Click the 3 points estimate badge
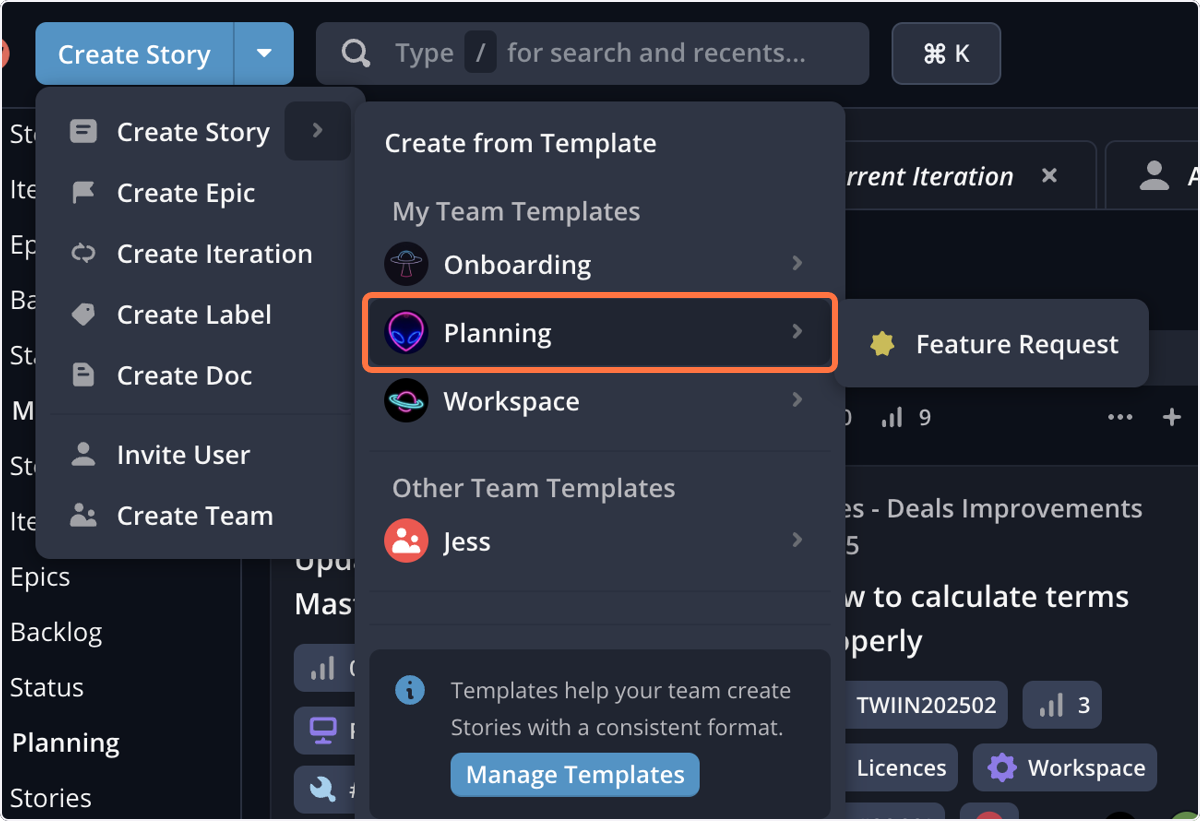 (x=1063, y=705)
